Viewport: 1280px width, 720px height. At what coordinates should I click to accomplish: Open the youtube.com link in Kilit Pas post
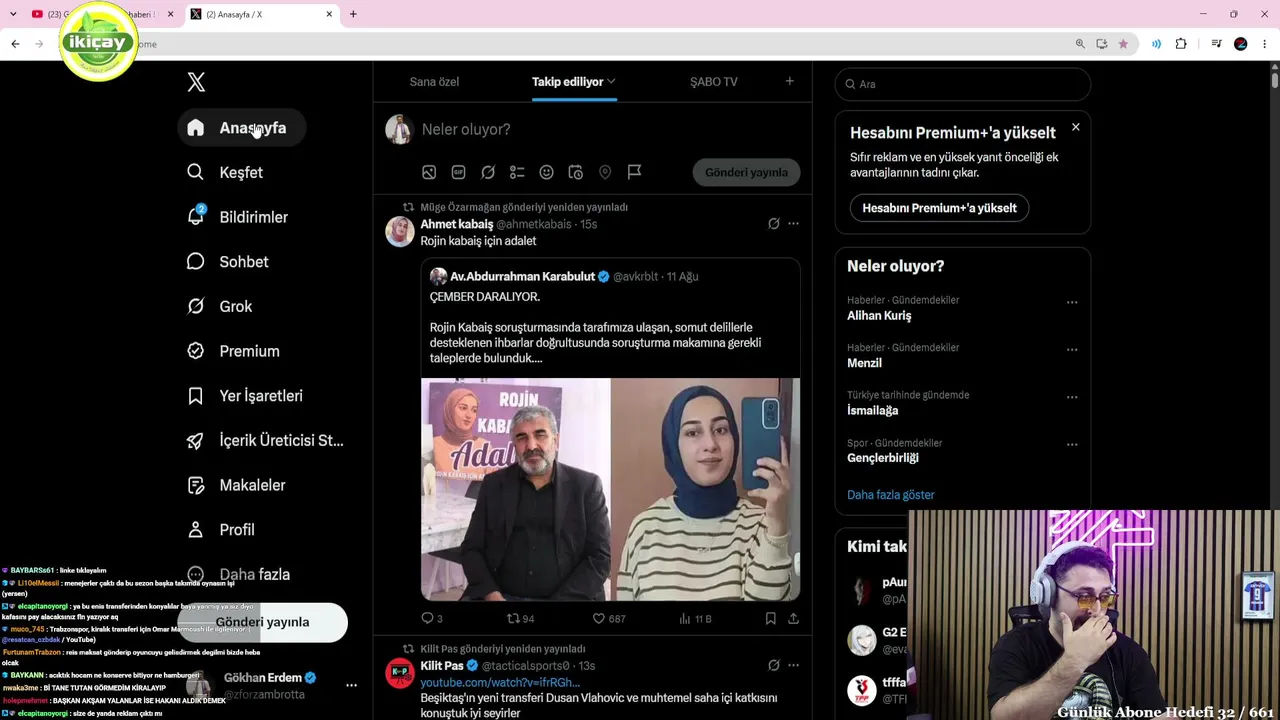pos(500,682)
